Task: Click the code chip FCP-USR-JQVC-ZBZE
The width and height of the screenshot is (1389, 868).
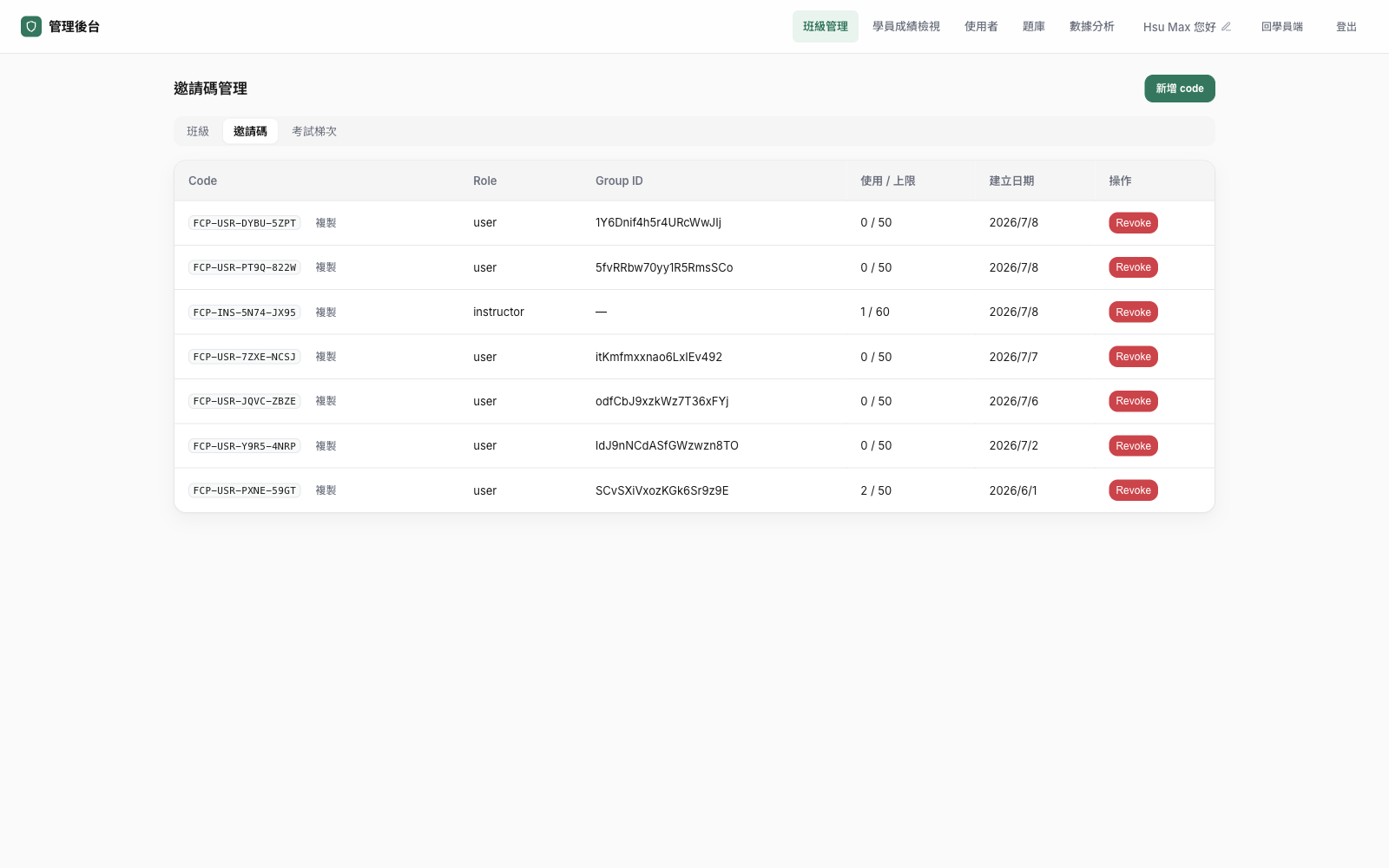Action: point(245,401)
